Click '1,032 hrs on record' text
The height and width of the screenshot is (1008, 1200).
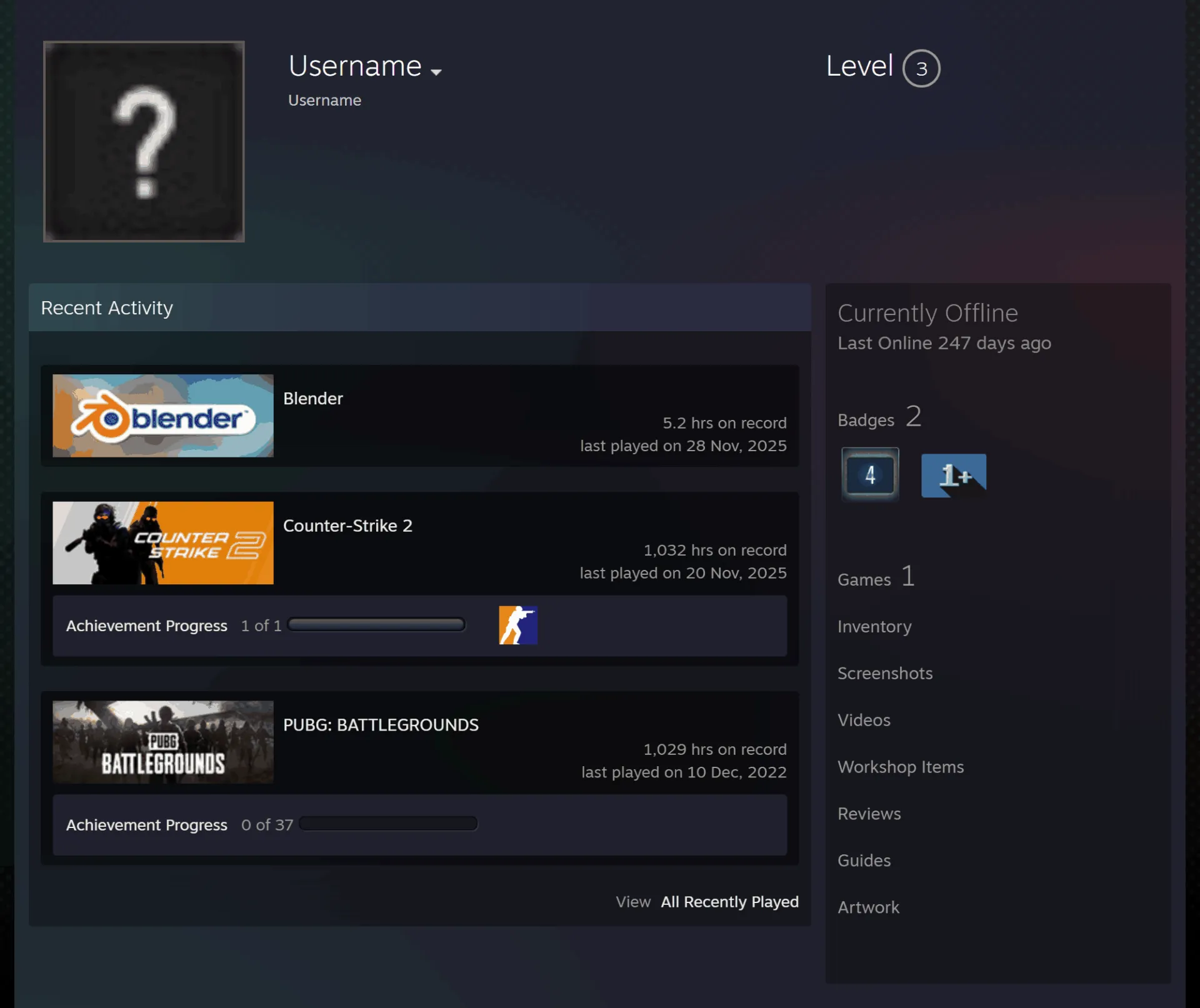[715, 551]
